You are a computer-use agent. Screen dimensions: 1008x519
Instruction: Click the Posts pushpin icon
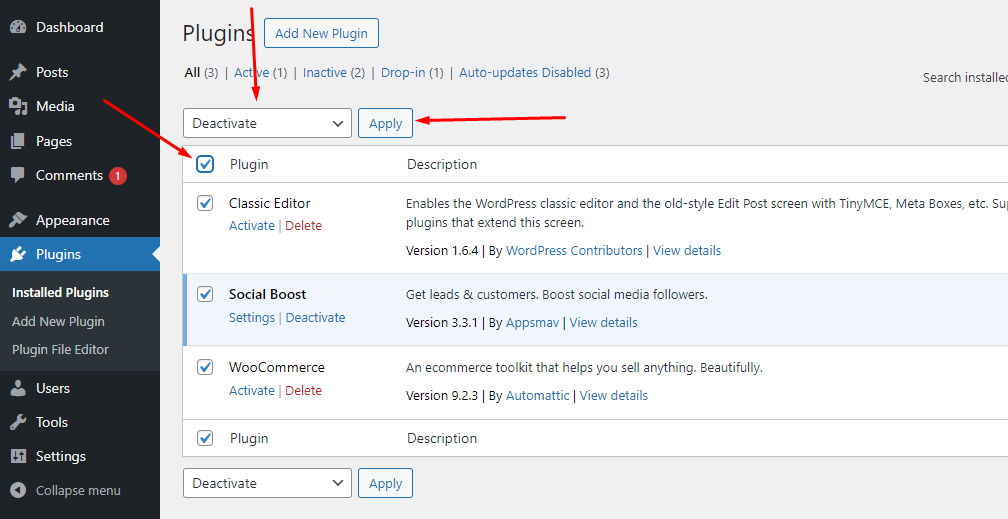[18, 72]
